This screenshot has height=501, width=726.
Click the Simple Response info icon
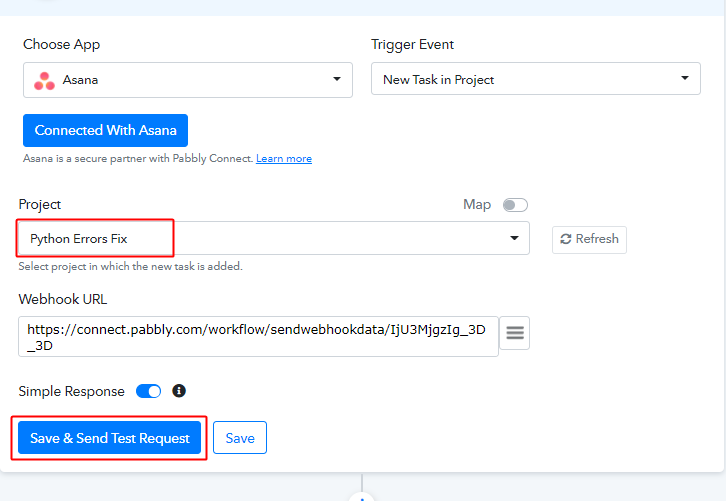click(x=179, y=391)
